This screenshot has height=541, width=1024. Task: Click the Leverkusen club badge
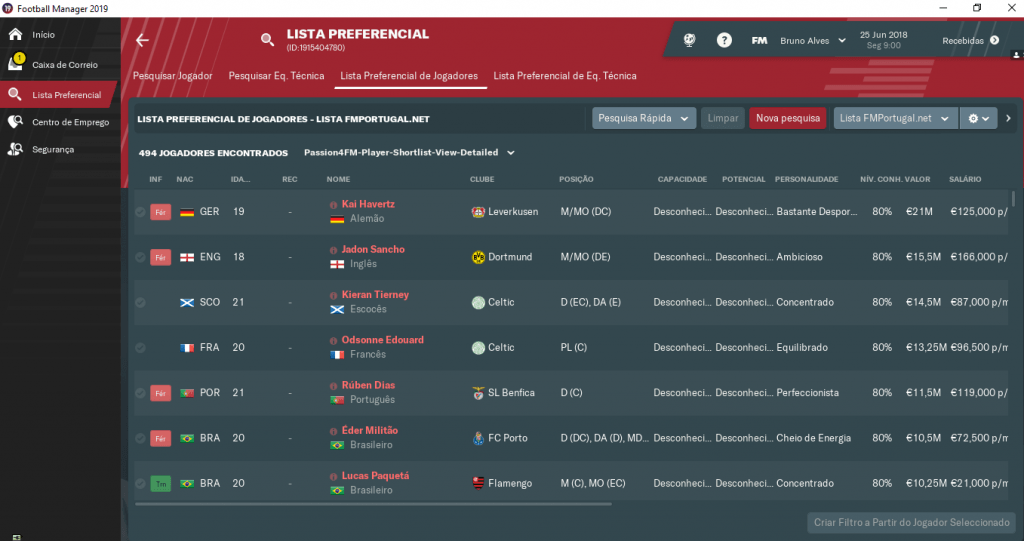coord(478,212)
